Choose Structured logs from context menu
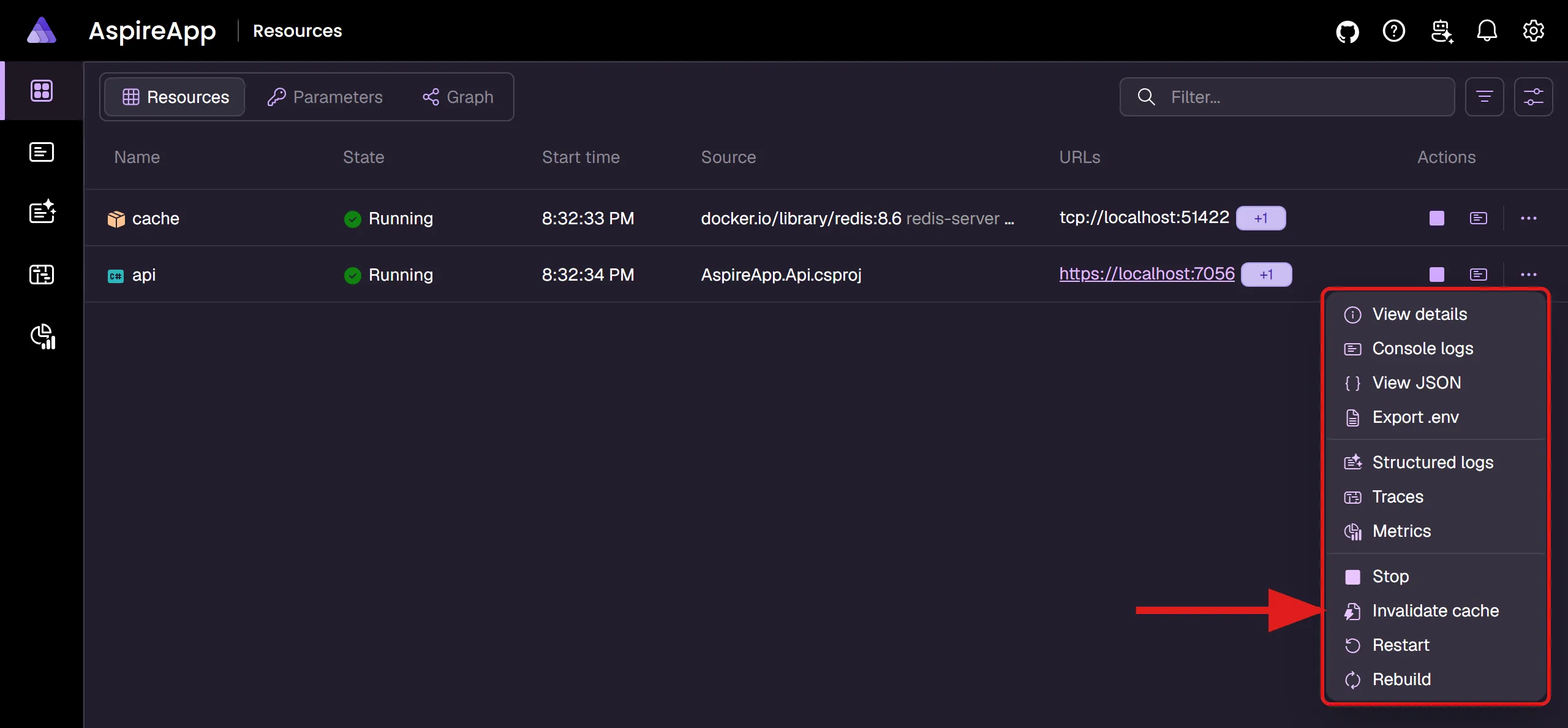Viewport: 1568px width, 728px height. pos(1436,463)
